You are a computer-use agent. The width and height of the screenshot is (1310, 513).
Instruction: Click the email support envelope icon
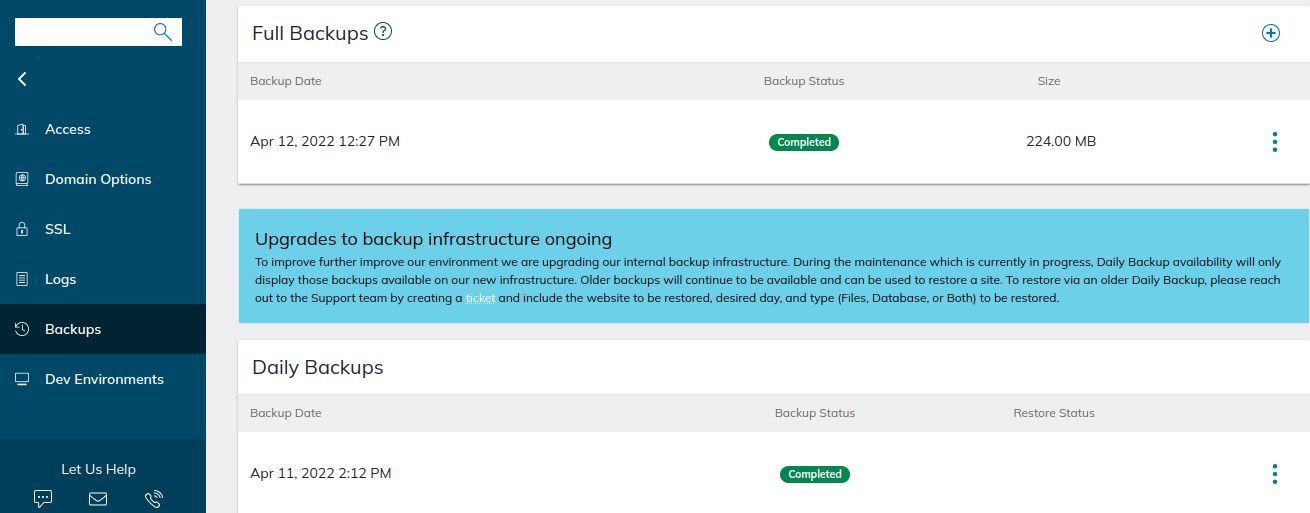(x=98, y=498)
